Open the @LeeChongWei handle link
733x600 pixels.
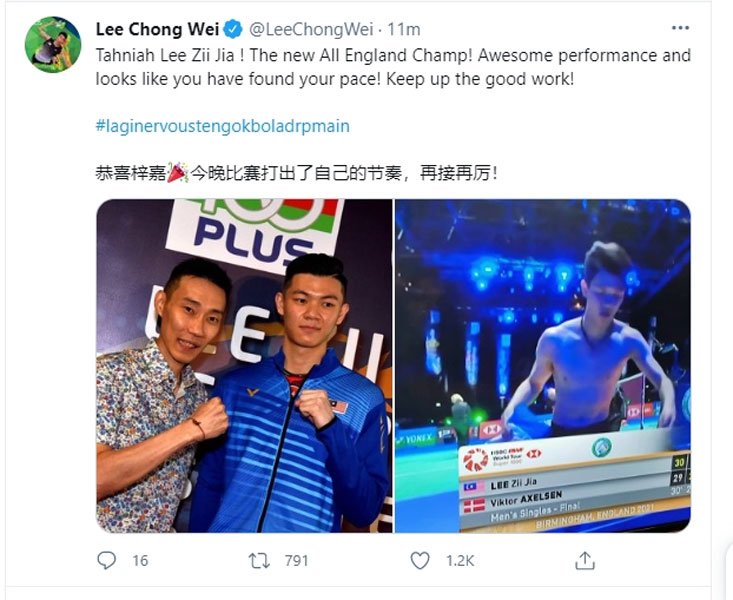coord(311,29)
